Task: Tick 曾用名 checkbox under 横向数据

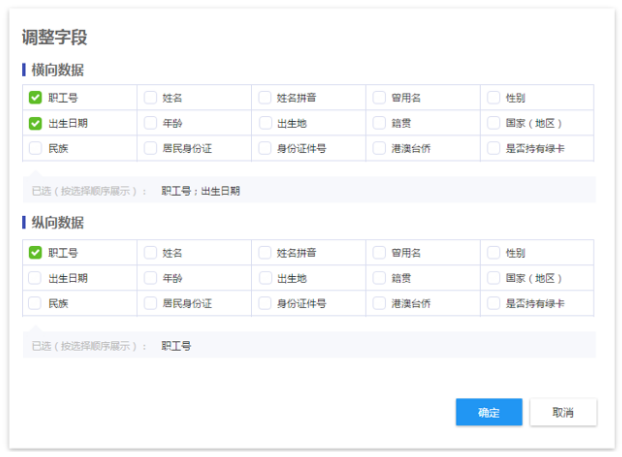Action: tap(380, 98)
